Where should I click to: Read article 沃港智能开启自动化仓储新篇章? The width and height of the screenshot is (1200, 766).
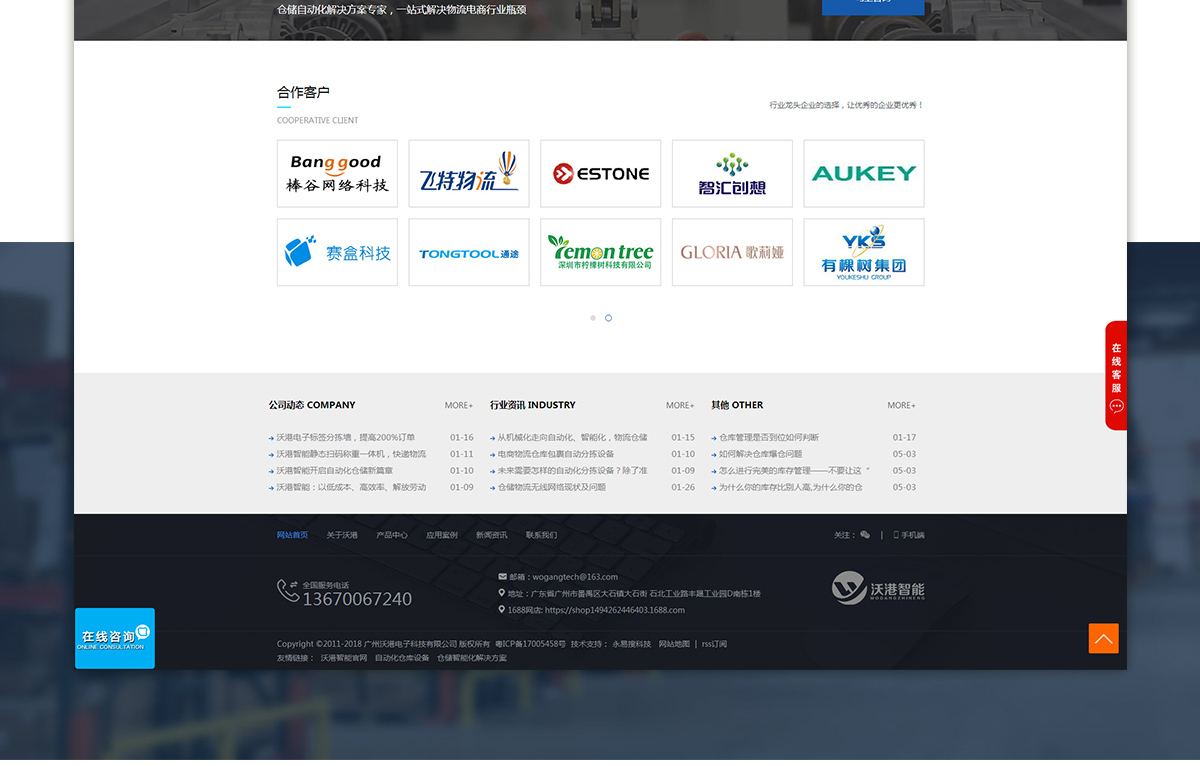tap(335, 471)
